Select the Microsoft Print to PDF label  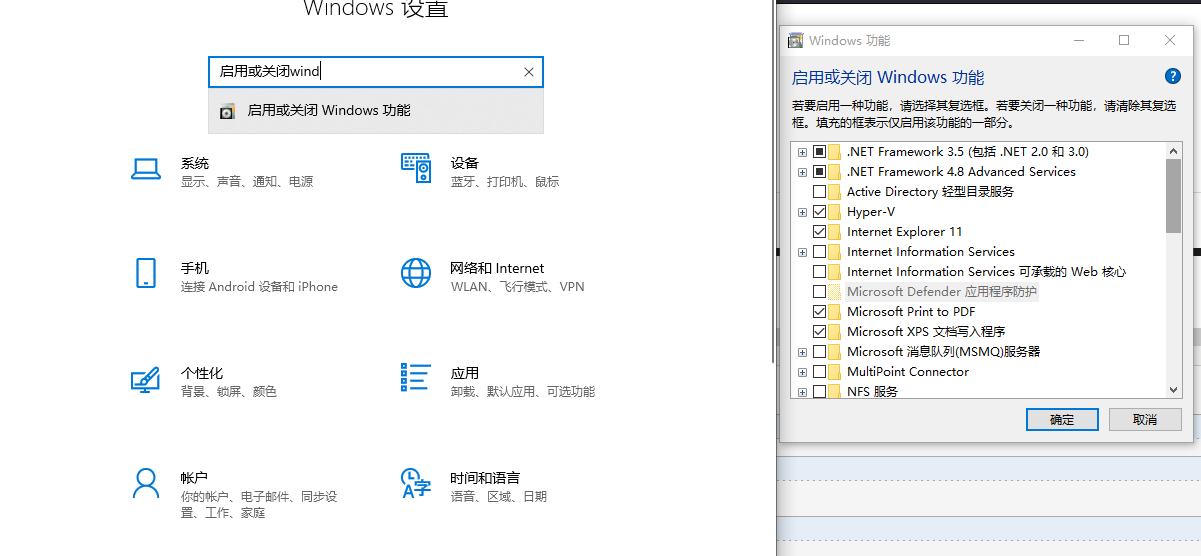(x=910, y=312)
